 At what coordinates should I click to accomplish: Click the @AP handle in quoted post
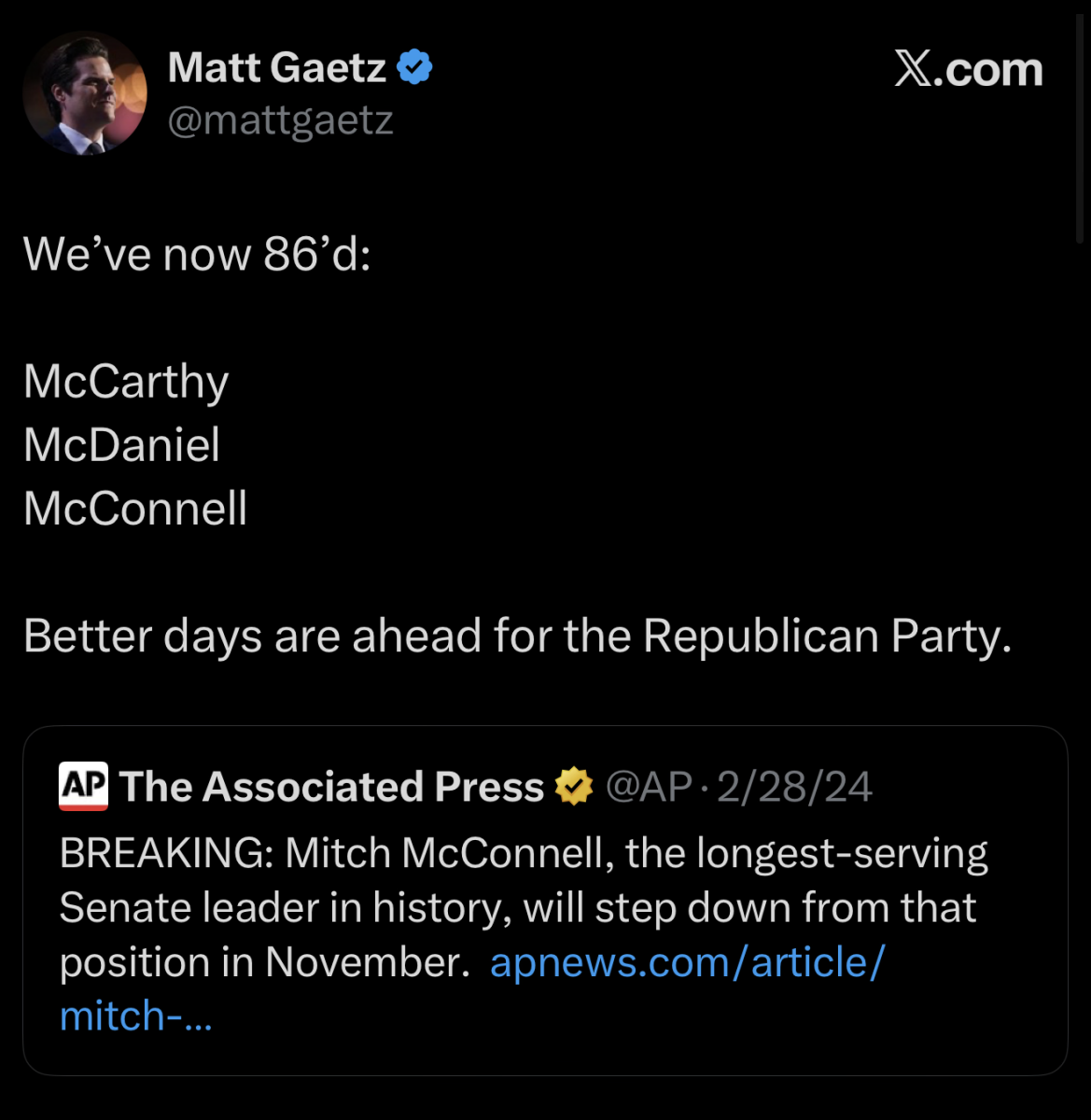pos(649,787)
